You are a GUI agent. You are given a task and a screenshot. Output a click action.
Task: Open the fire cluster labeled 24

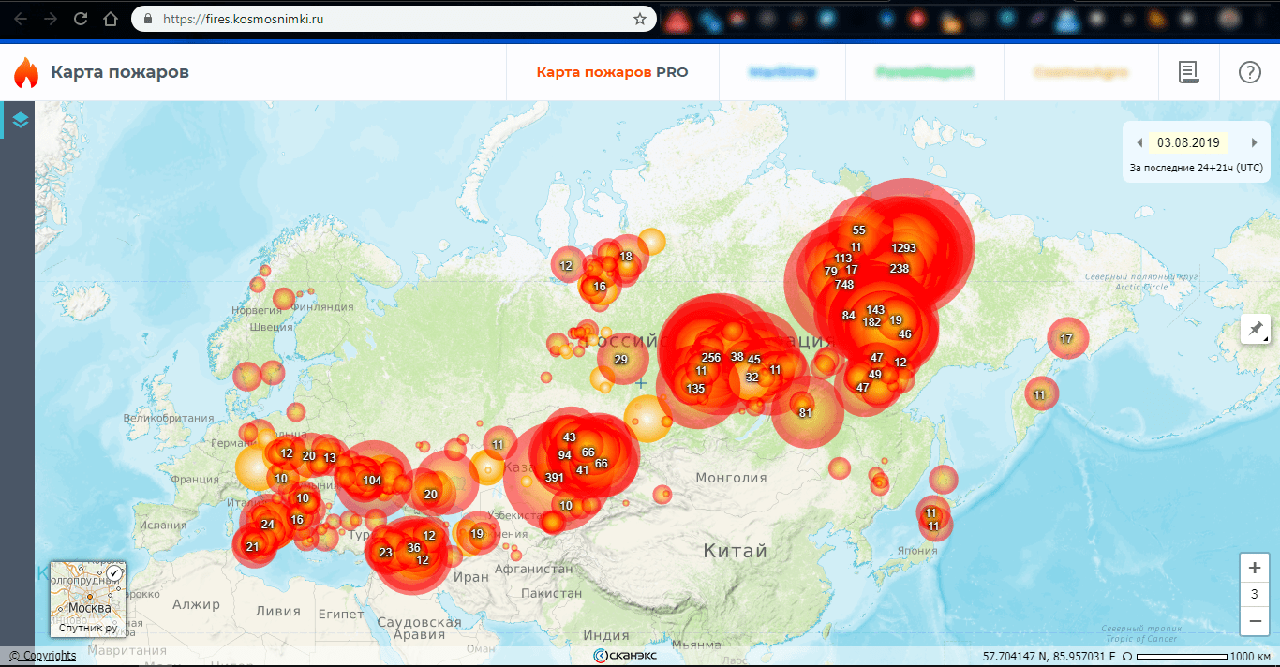pyautogui.click(x=267, y=524)
